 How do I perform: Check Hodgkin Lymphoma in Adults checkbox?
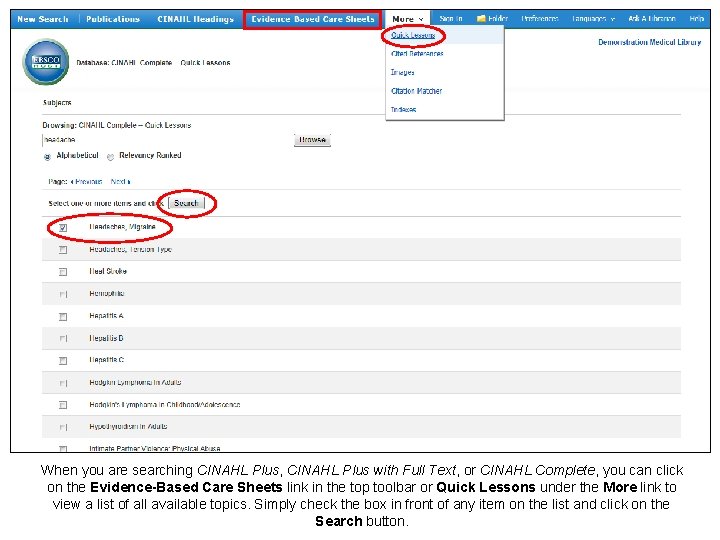pyautogui.click(x=63, y=383)
